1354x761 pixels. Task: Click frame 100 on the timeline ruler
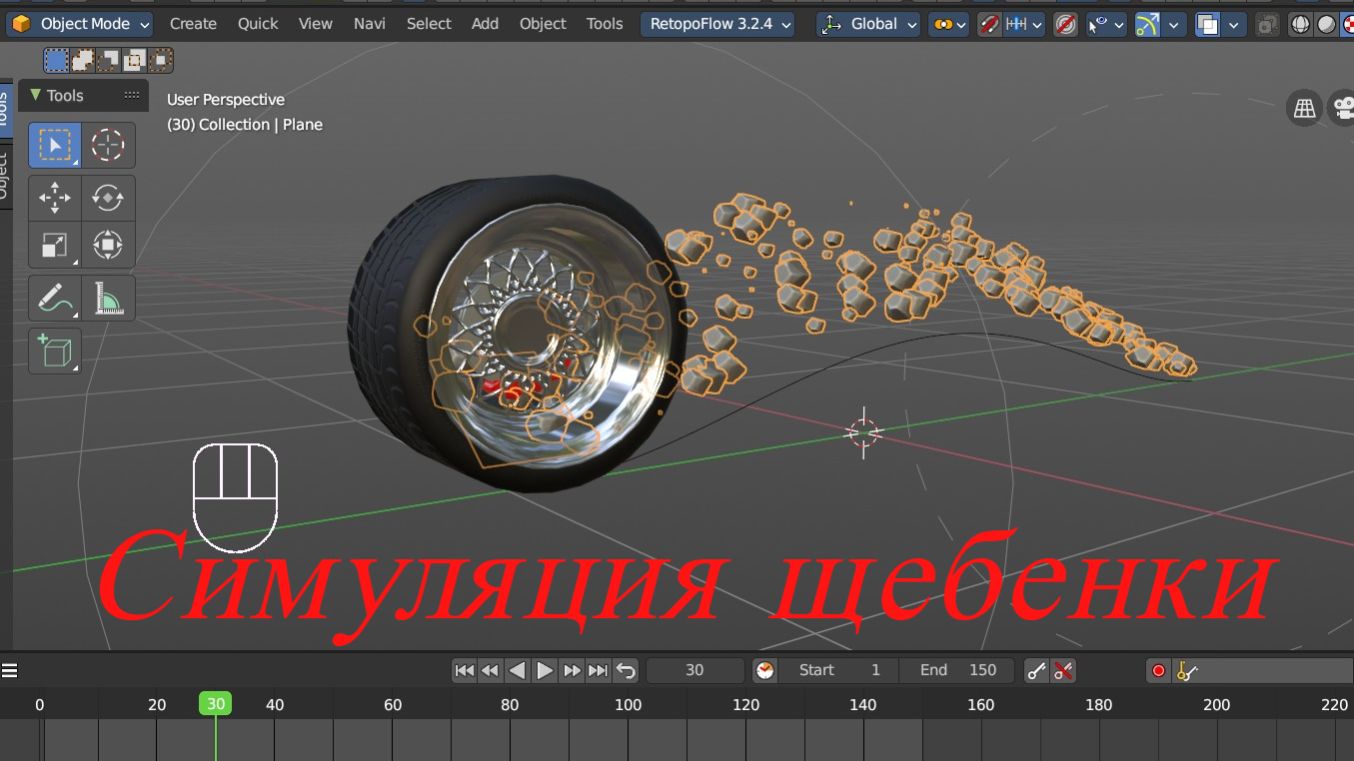(628, 705)
